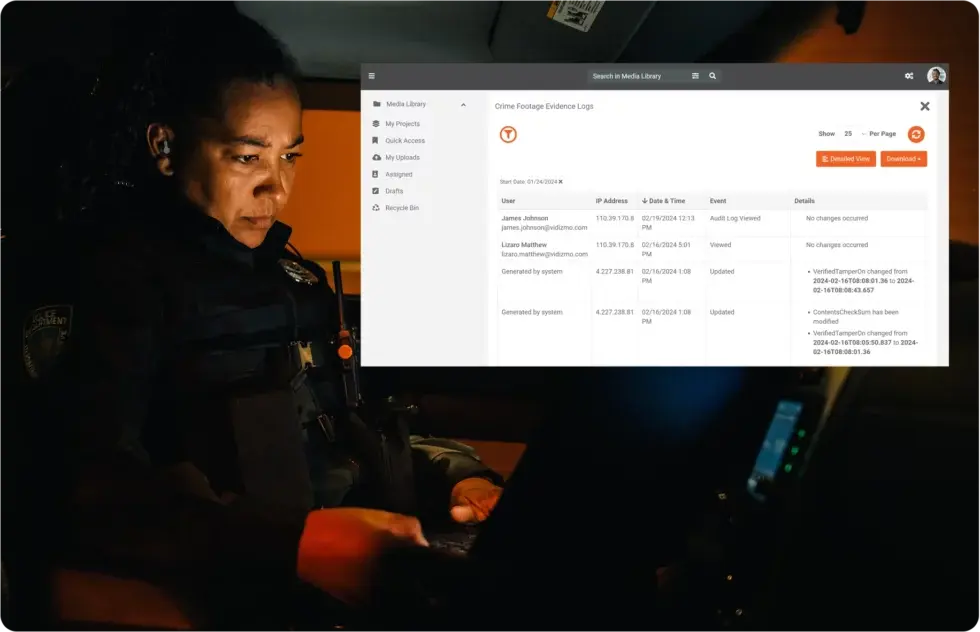Click the search magnifier icon
This screenshot has width=980, height=632.
(712, 76)
